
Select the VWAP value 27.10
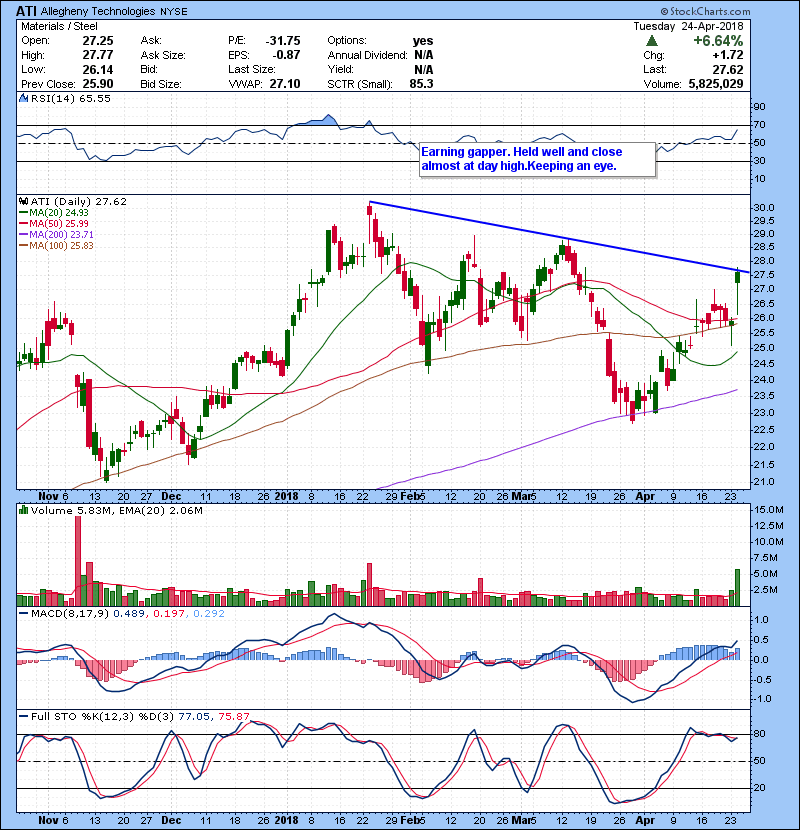[x=285, y=84]
